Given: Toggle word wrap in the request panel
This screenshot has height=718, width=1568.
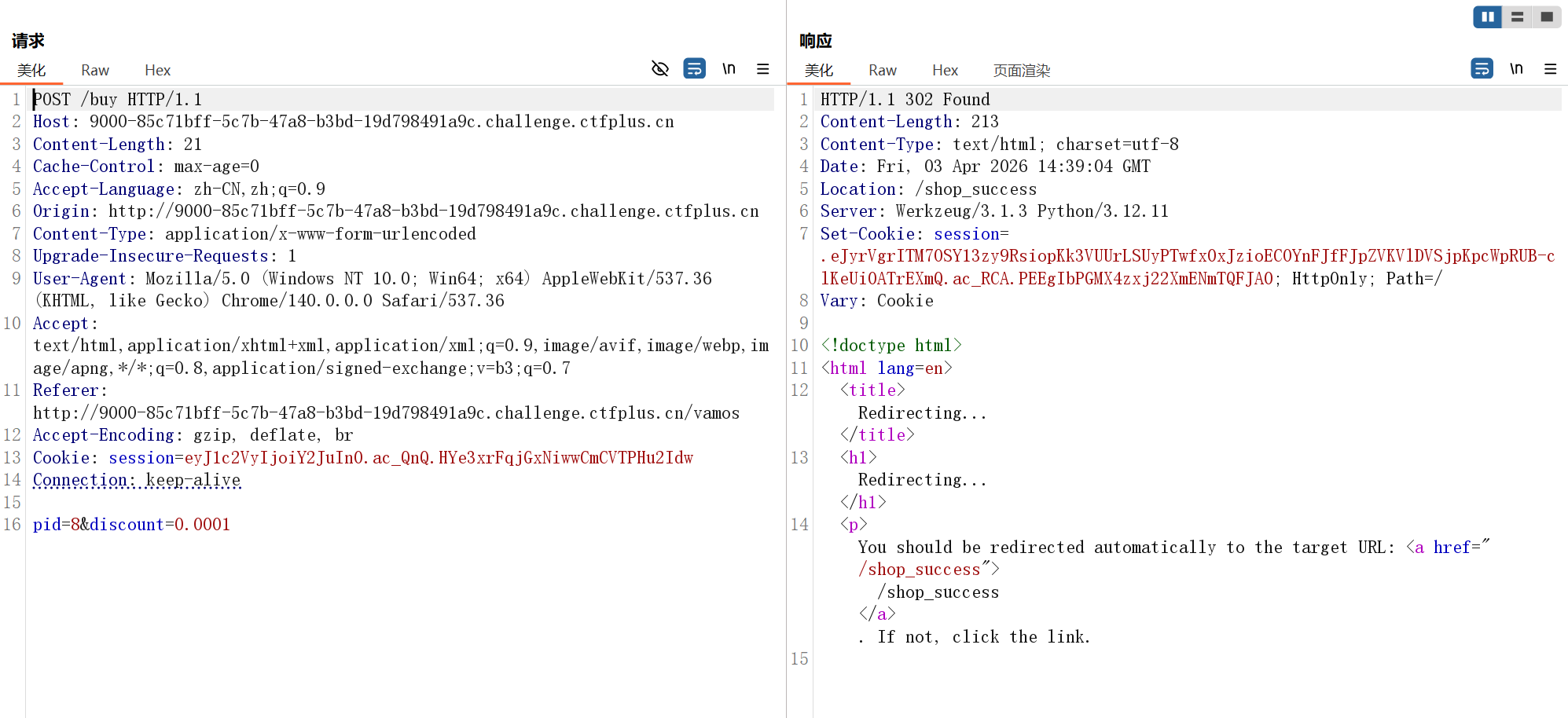Looking at the screenshot, I should coord(694,69).
